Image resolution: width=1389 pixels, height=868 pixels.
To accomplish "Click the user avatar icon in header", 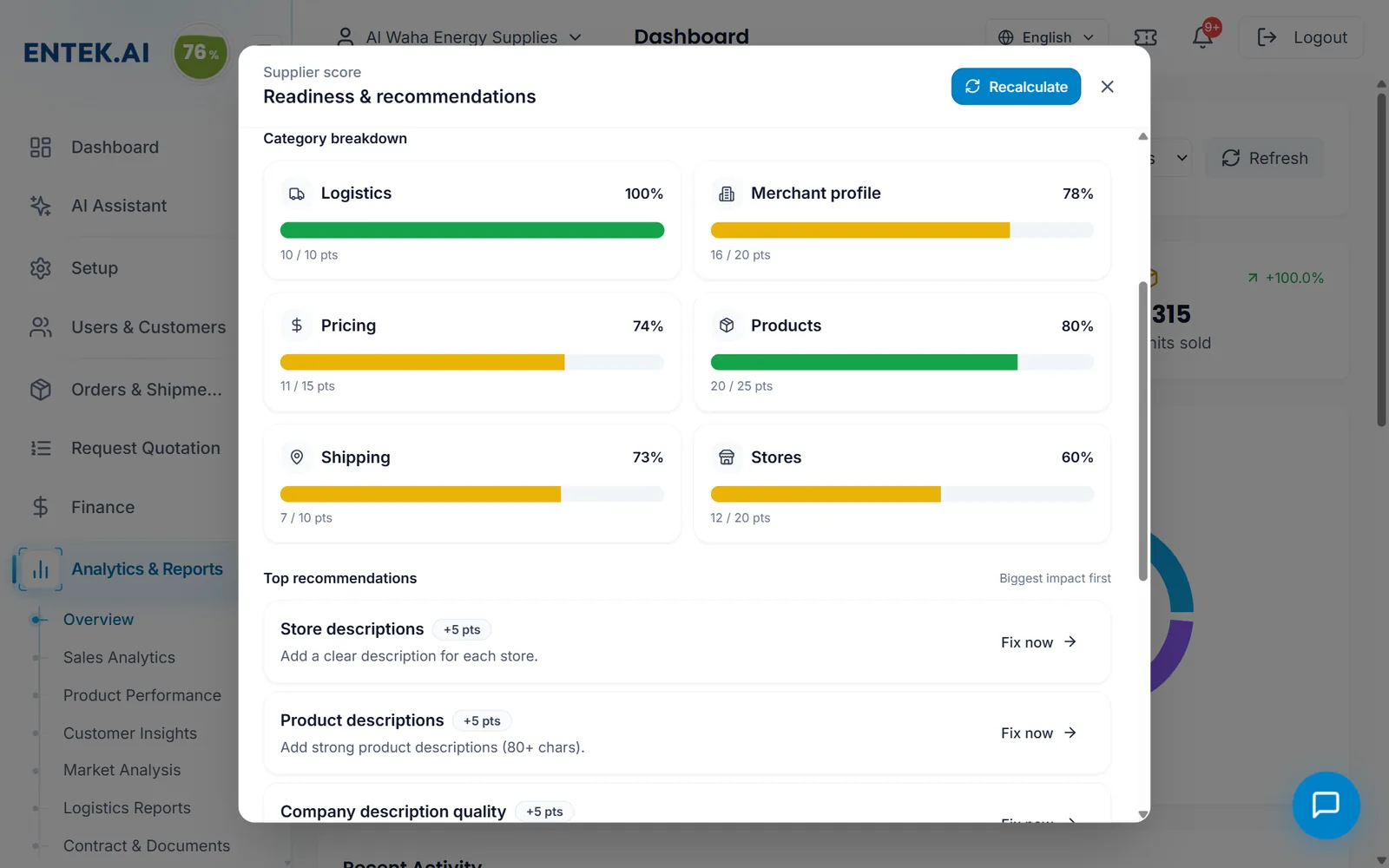I will tap(346, 37).
